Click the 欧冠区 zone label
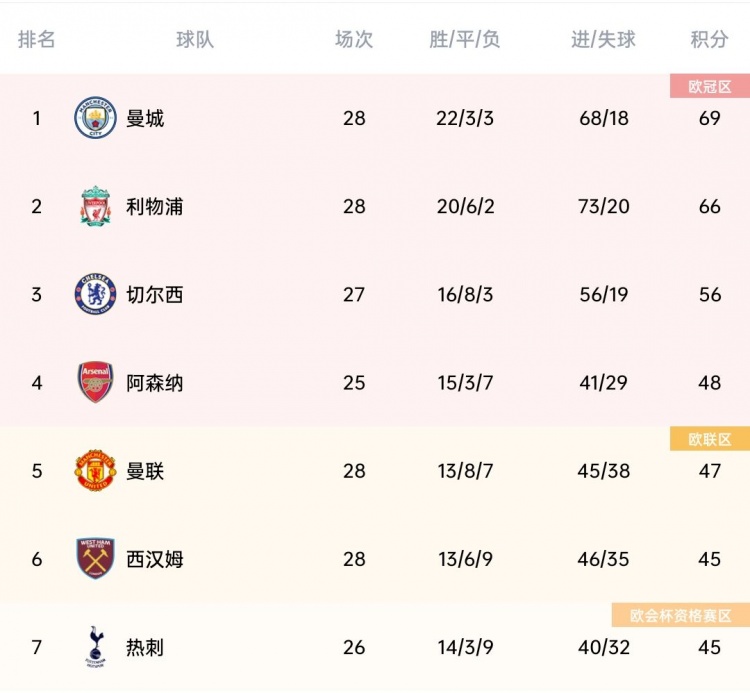This screenshot has height=693, width=750. (x=710, y=86)
